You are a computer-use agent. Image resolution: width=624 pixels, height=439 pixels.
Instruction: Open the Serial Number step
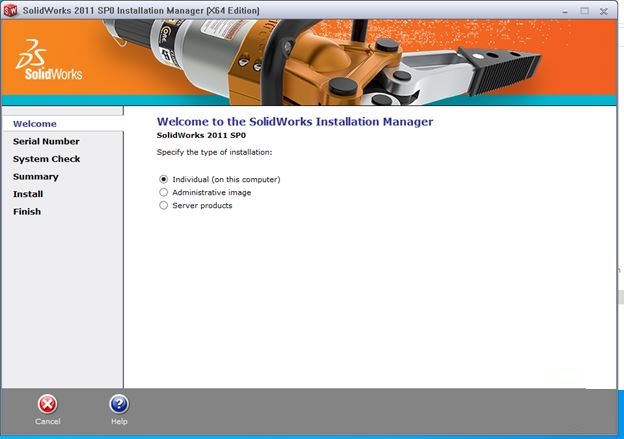tap(46, 141)
